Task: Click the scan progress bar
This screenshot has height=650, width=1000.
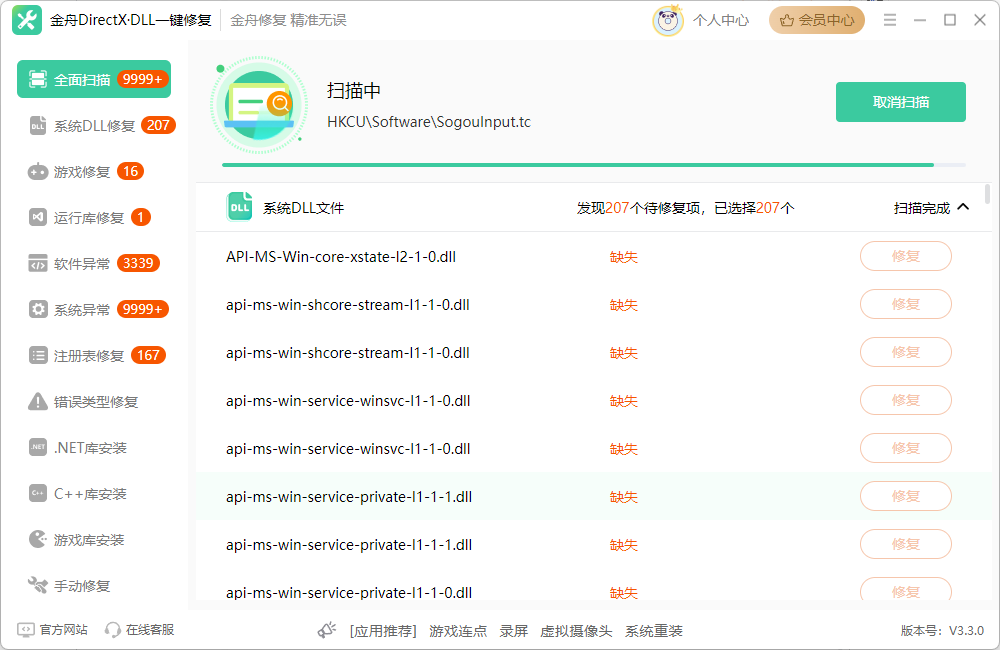Action: (x=594, y=165)
